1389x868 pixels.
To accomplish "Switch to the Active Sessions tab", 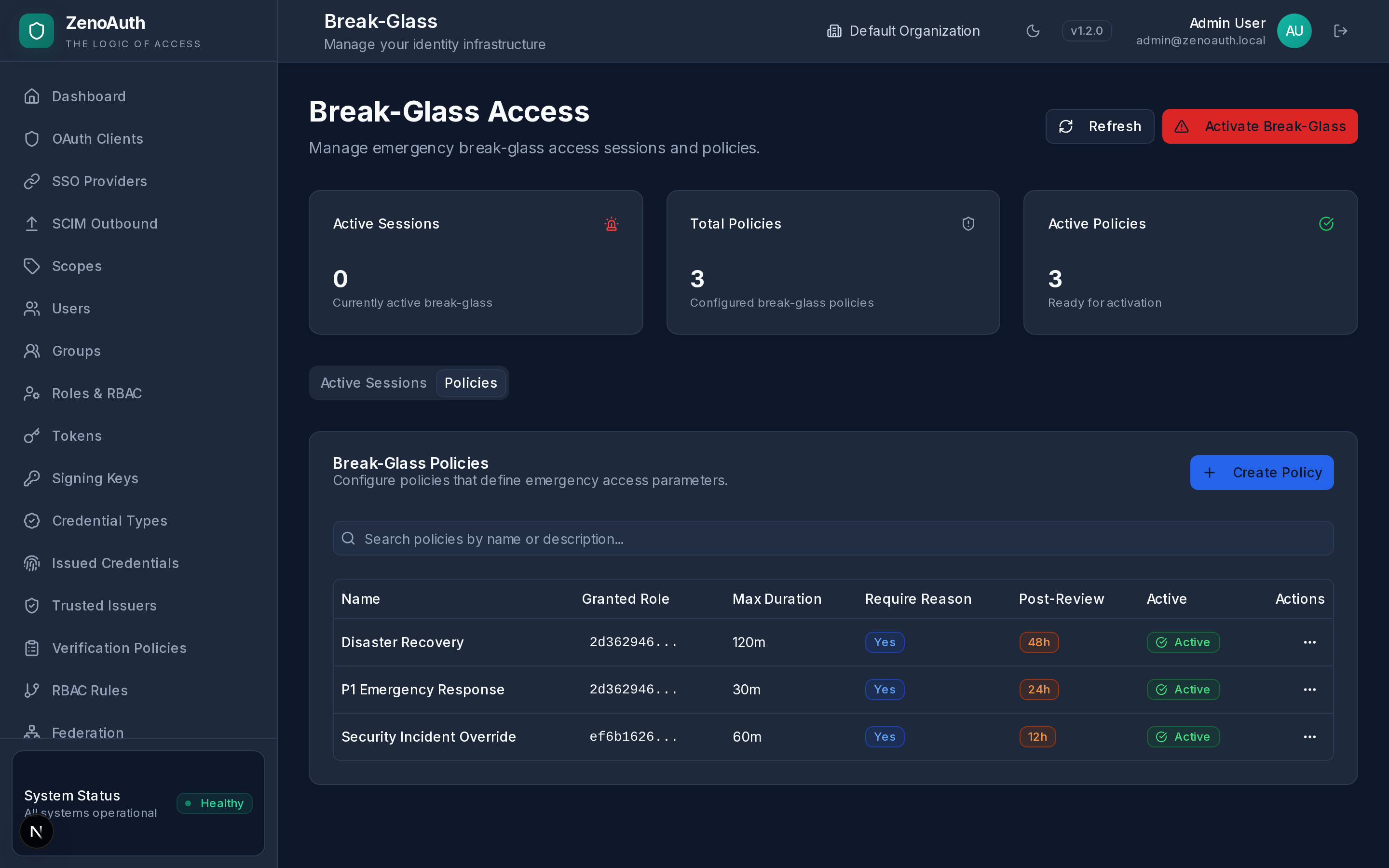I will point(373,383).
